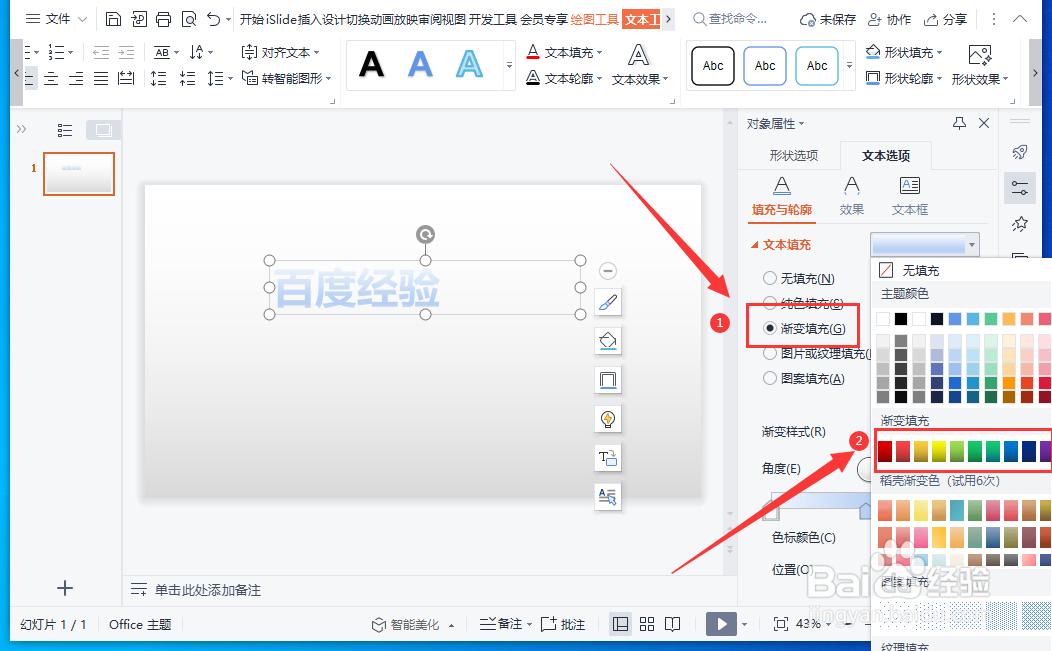Click the 分享 share button
Viewport: 1052px width, 651px height.
[945, 19]
